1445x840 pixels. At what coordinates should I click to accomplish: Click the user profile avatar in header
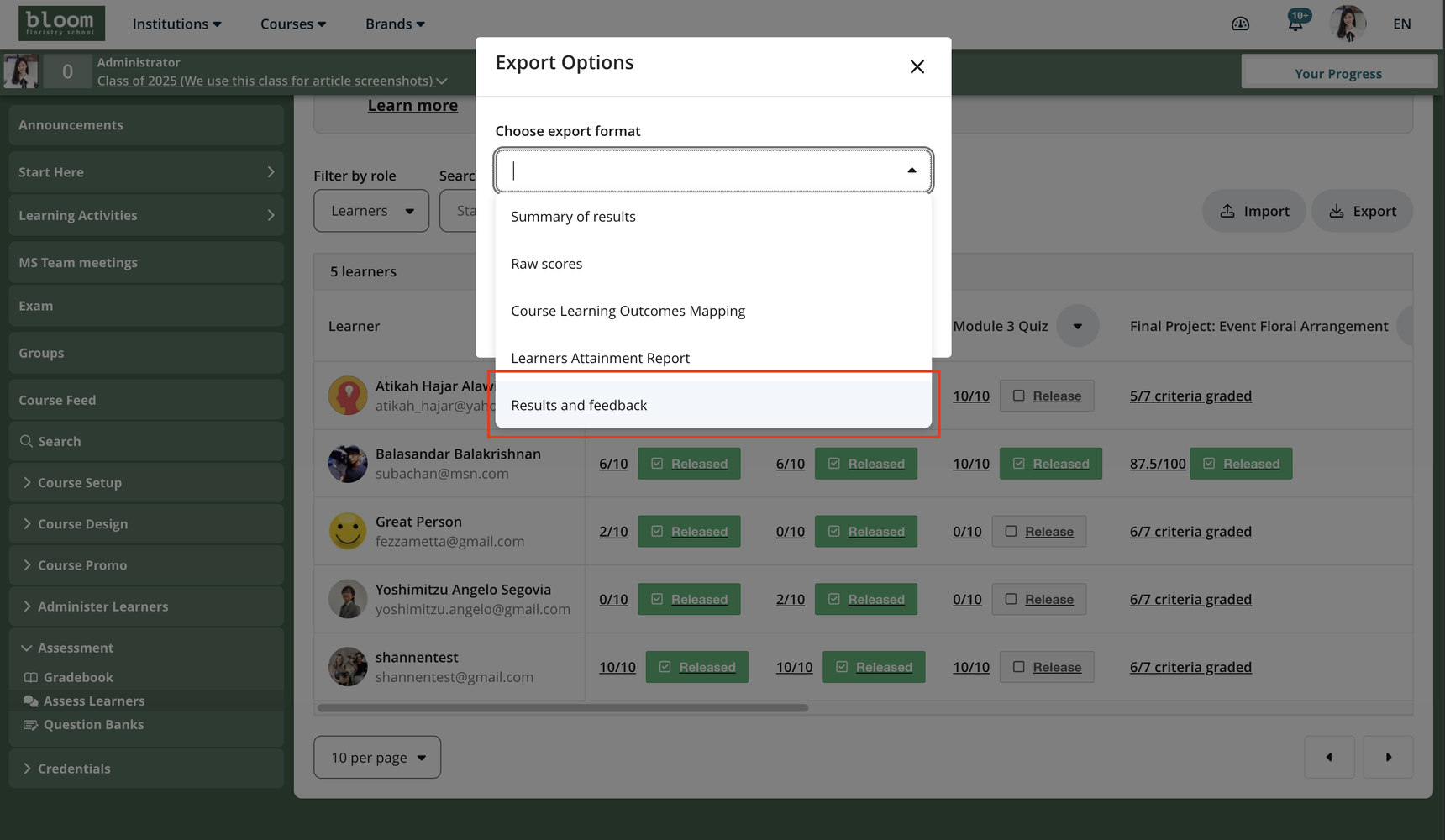(x=1348, y=24)
